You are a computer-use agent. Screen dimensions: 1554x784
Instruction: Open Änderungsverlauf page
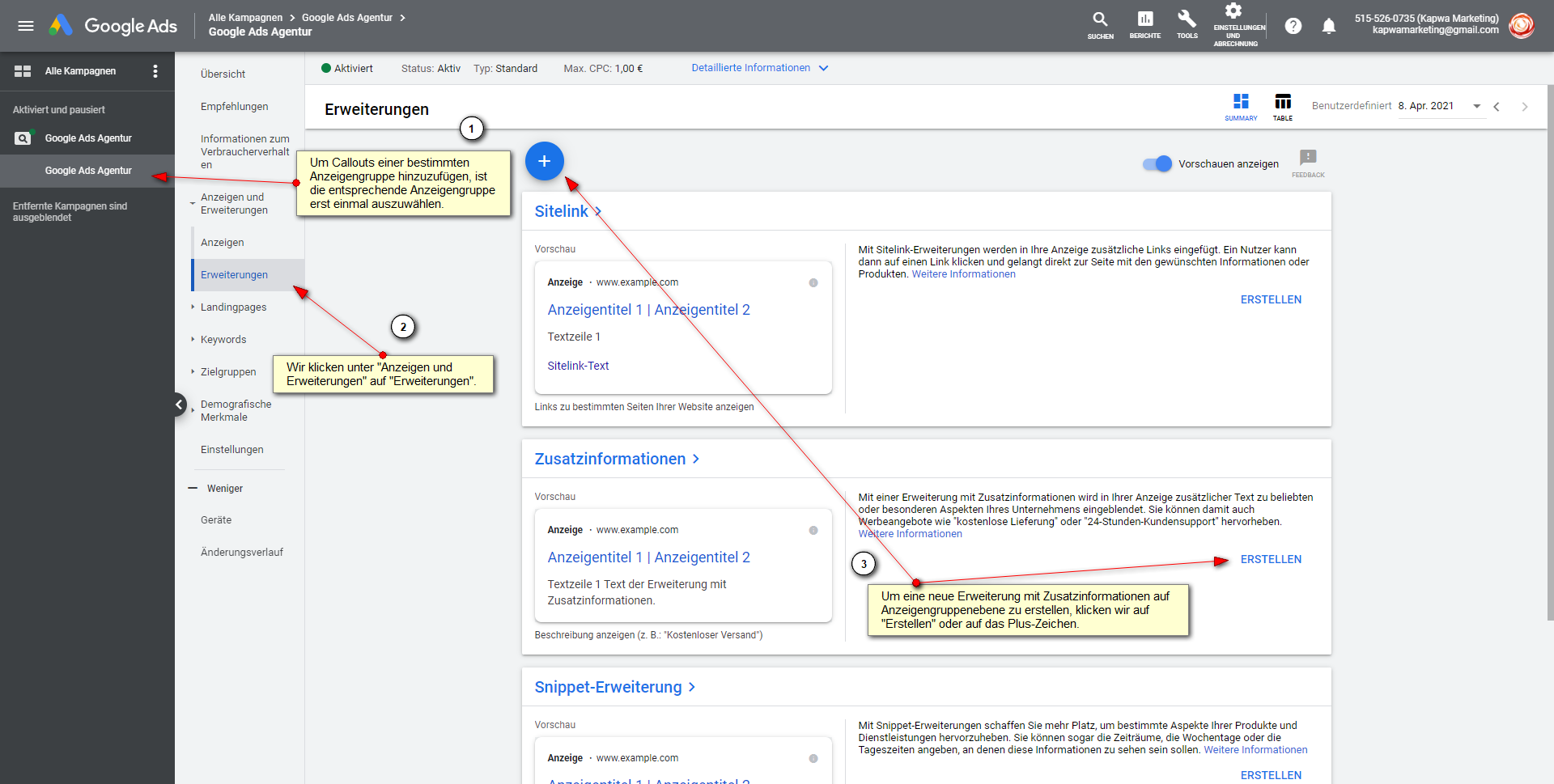point(242,553)
